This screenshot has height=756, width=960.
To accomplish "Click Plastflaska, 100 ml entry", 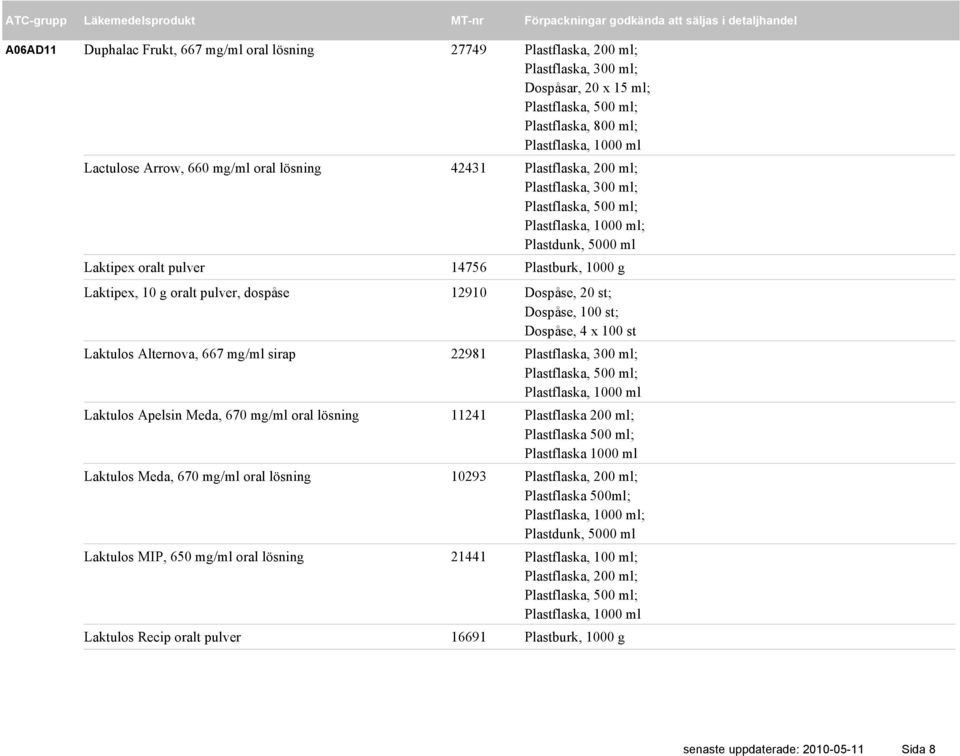I will tap(580, 557).
